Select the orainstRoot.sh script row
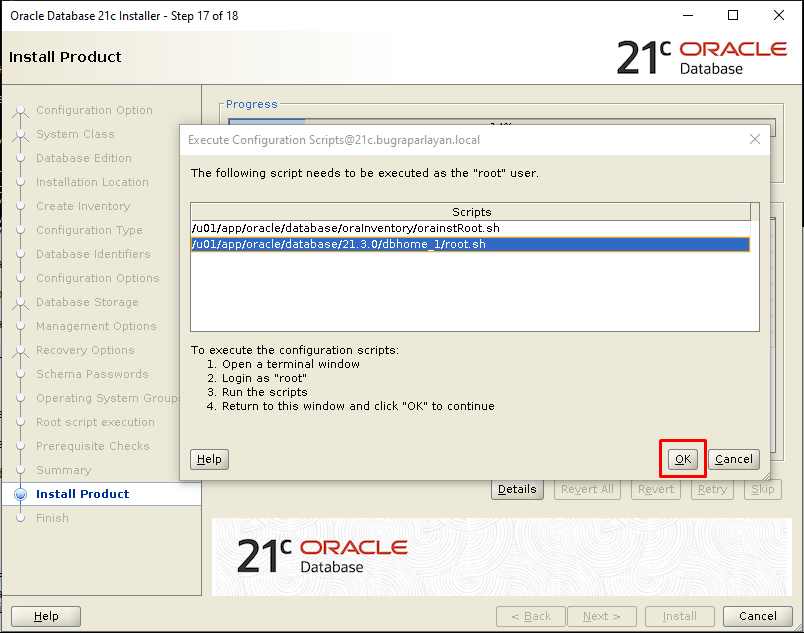The image size is (804, 633). pyautogui.click(x=470, y=228)
